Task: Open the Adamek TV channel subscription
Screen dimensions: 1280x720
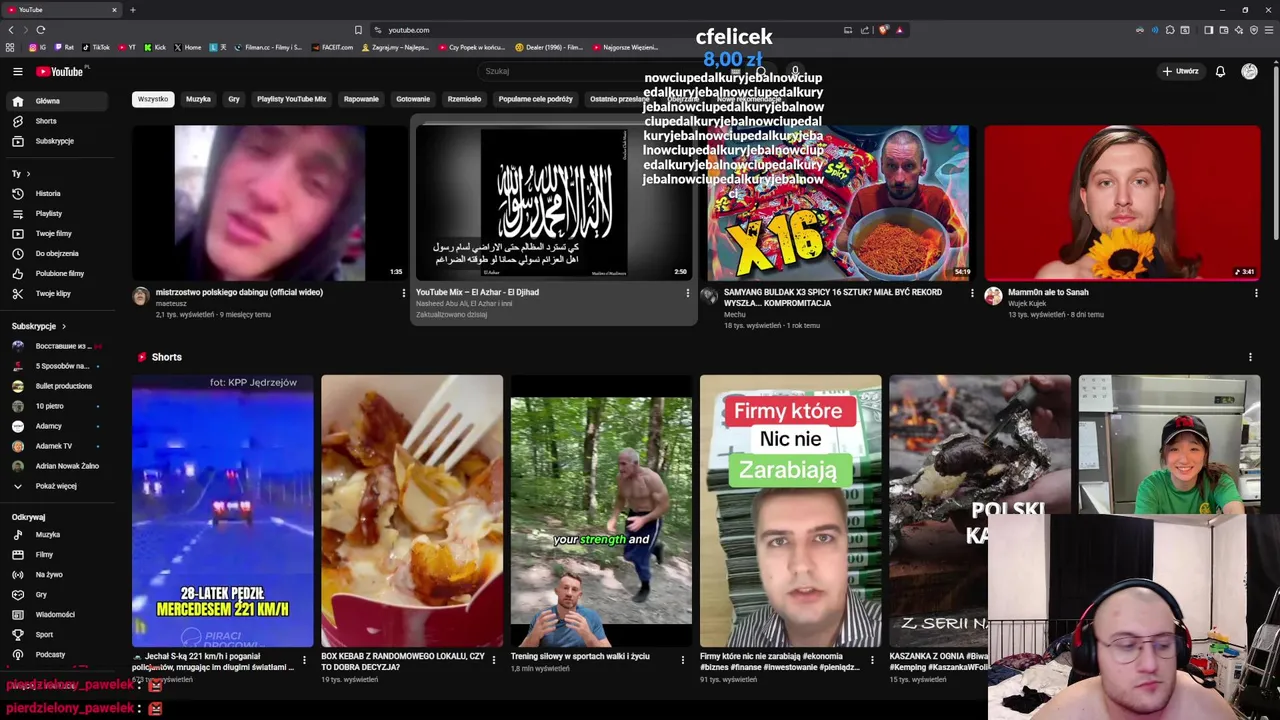Action: click(x=55, y=446)
